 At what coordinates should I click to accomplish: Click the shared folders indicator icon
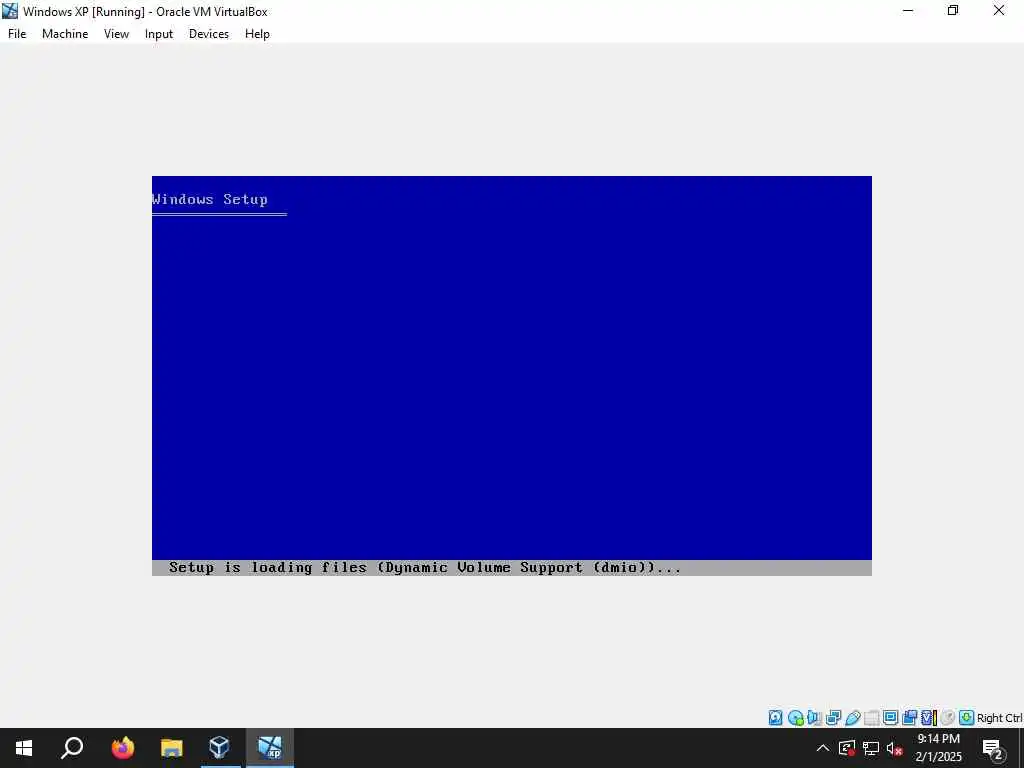click(x=871, y=718)
